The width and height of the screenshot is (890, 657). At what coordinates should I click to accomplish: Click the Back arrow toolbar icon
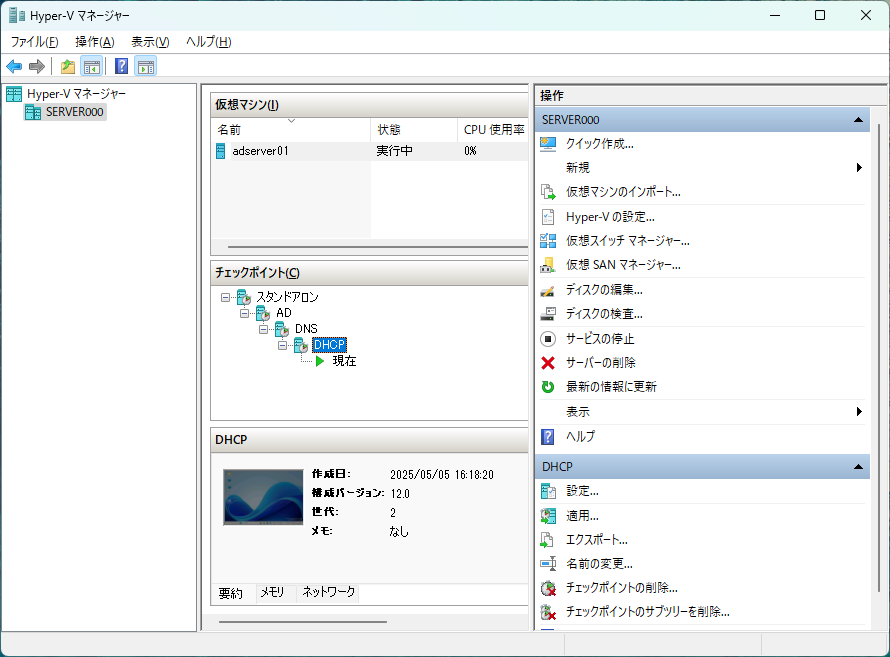(14, 67)
